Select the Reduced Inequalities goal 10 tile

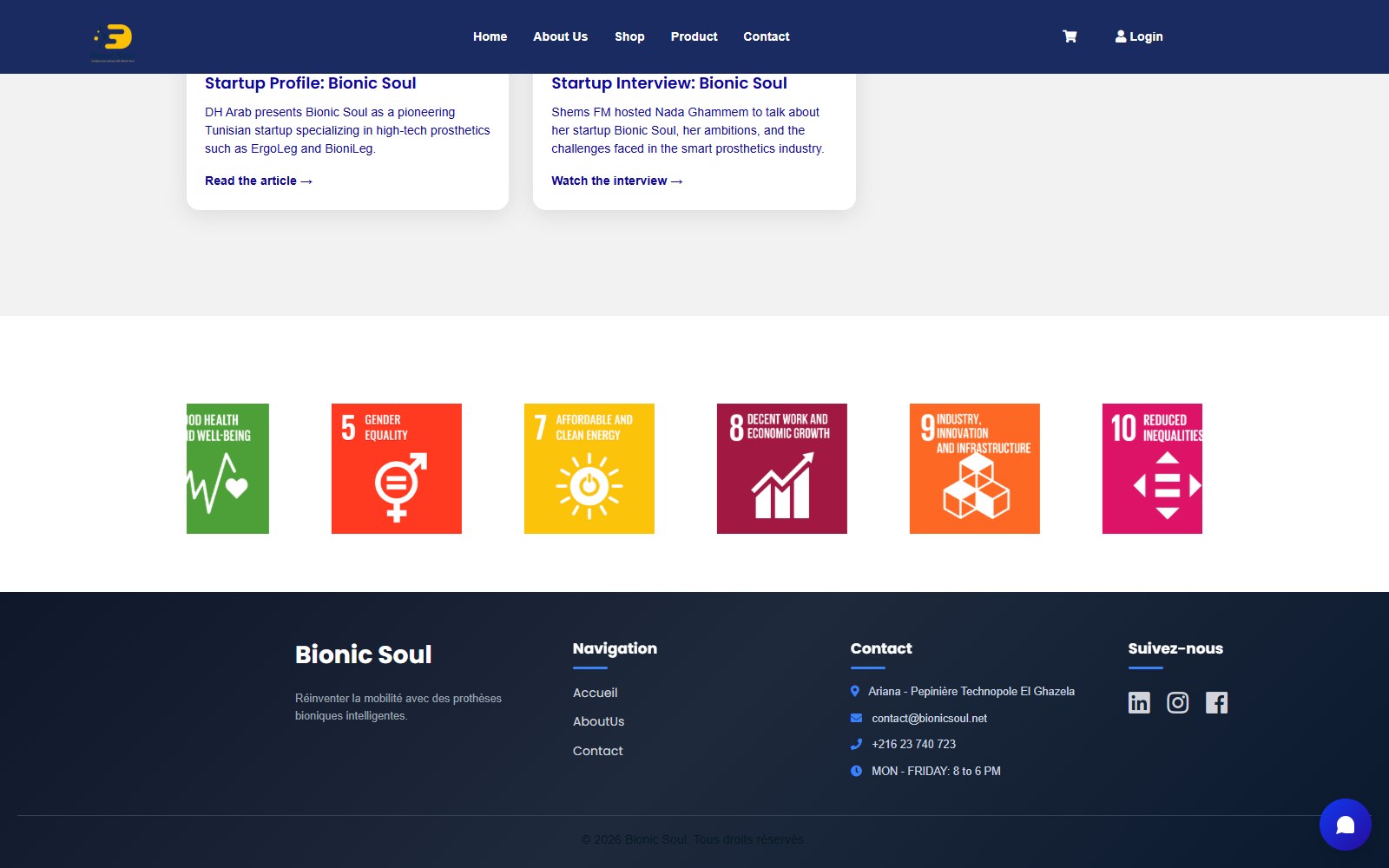[1152, 469]
